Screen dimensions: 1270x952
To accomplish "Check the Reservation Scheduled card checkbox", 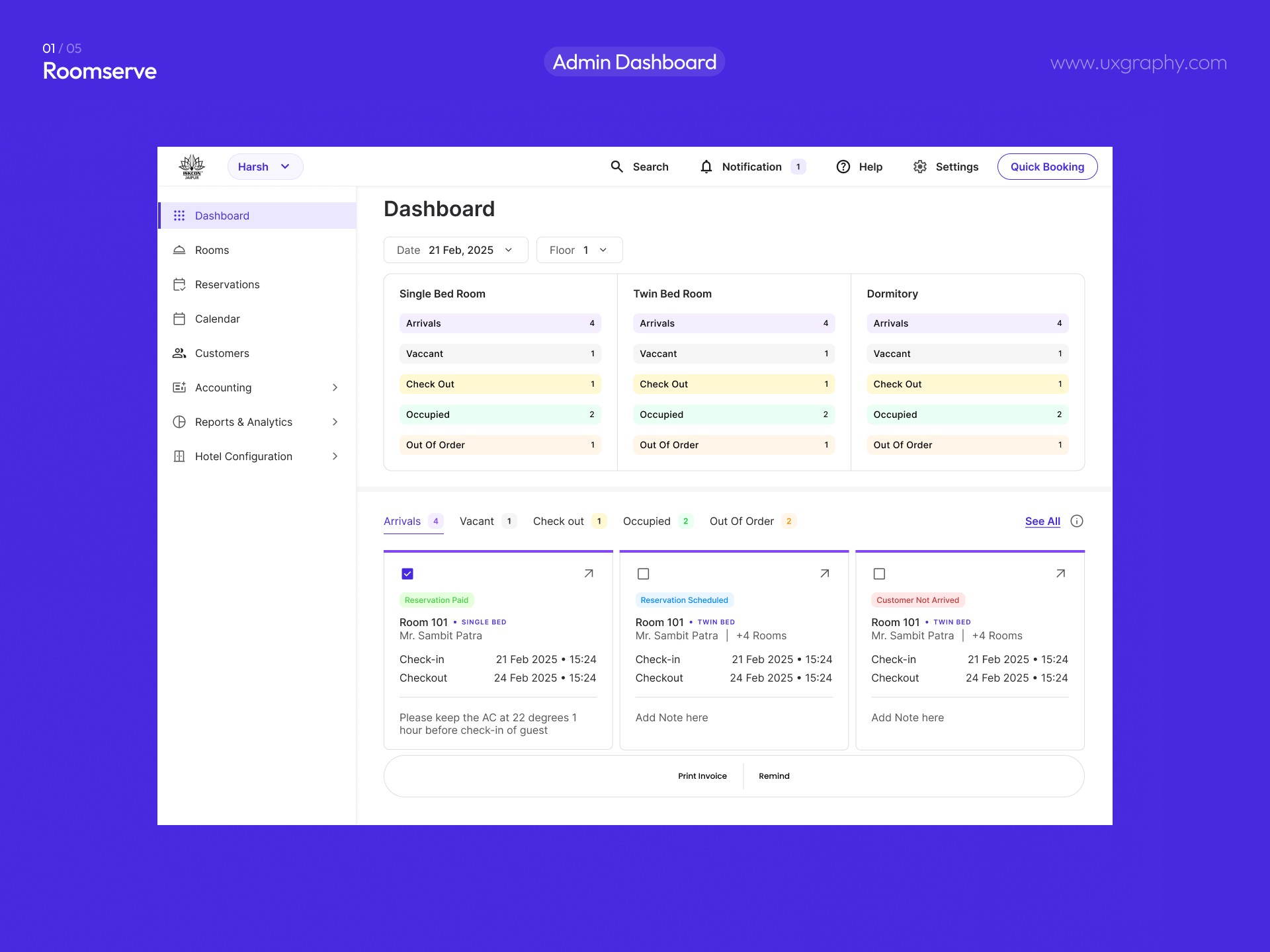I will pyautogui.click(x=643, y=574).
